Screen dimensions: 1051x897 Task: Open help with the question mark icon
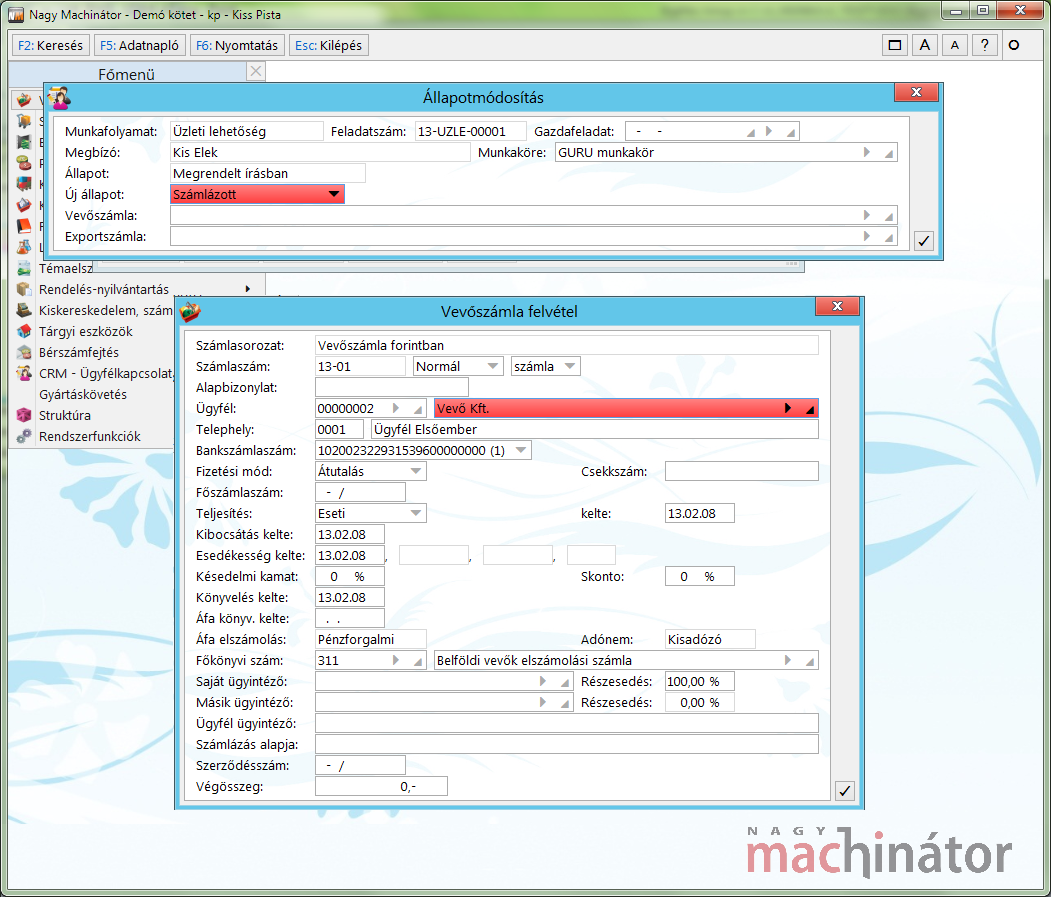[984, 45]
